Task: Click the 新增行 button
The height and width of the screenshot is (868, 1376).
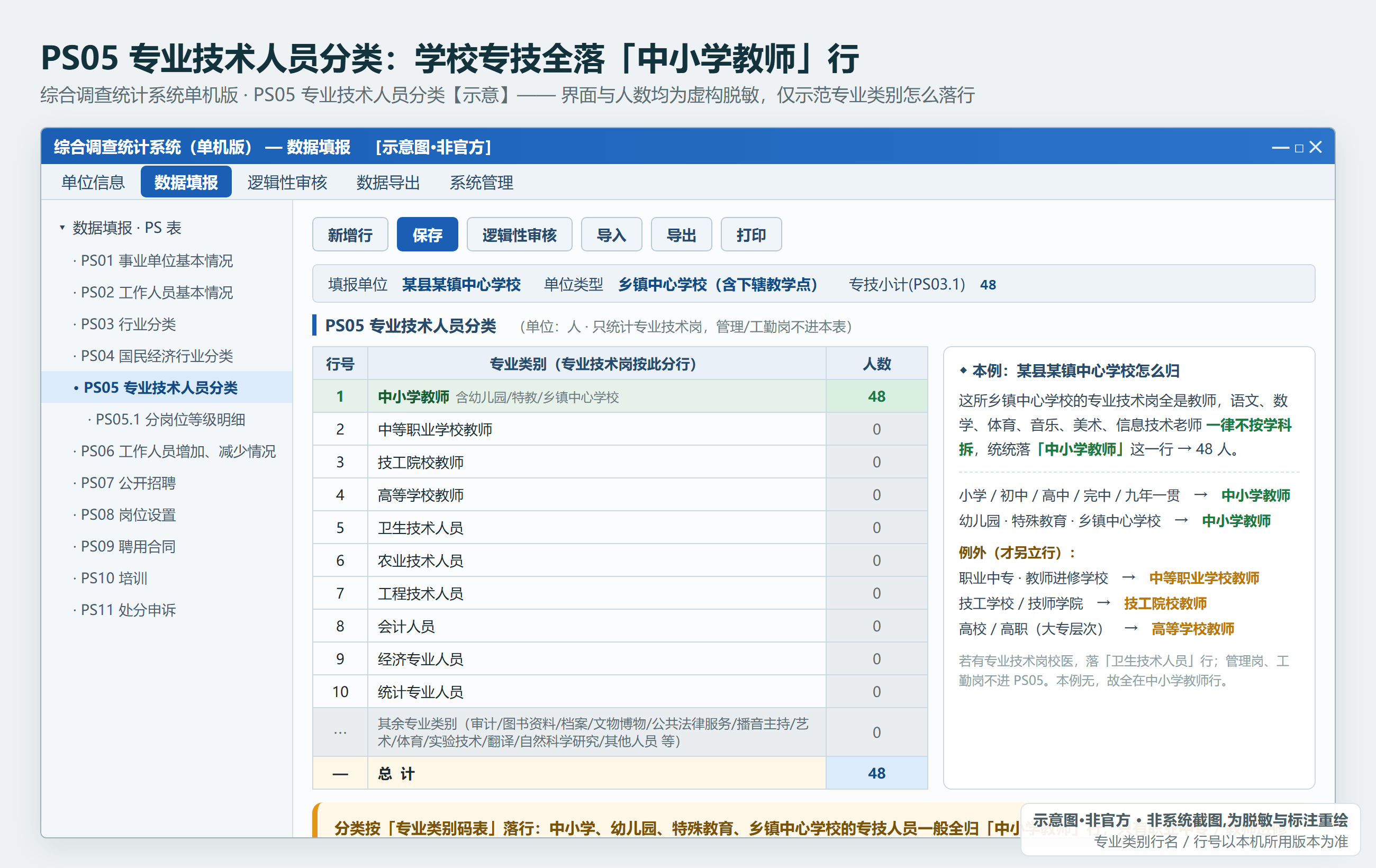Action: tap(350, 234)
